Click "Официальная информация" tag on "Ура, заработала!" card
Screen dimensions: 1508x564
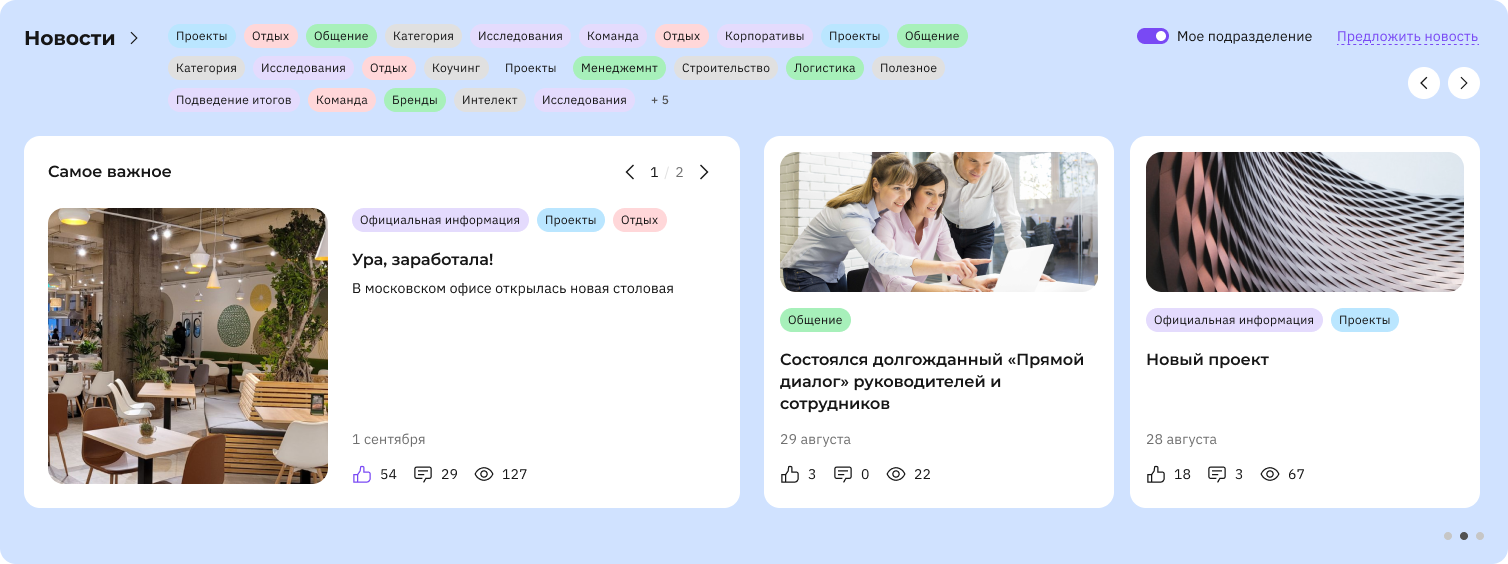440,220
